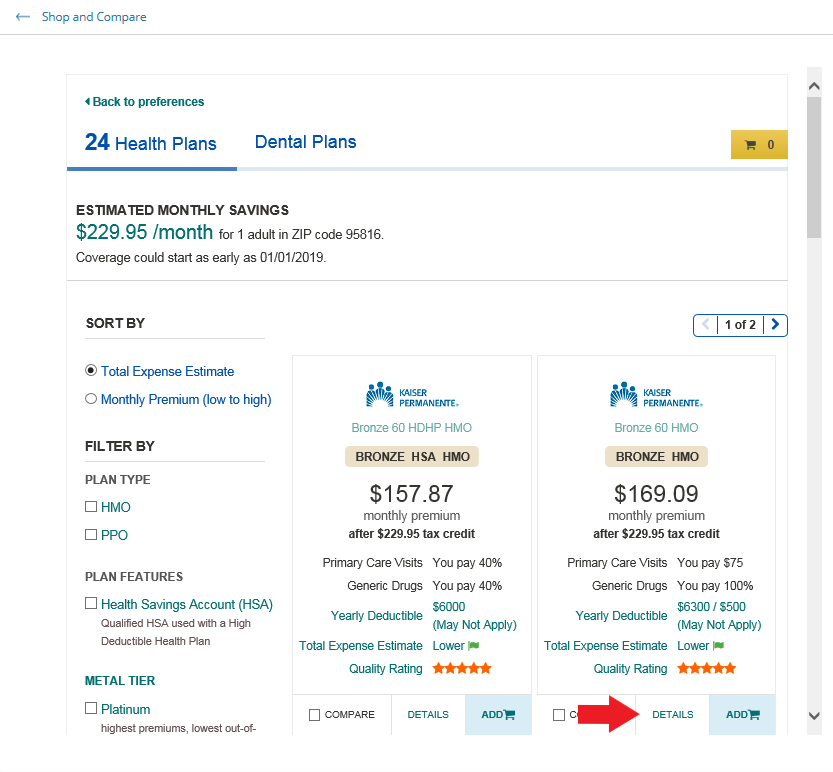833x772 pixels.
Task: Tick the Health Savings Account (HSA) filter
Action: [x=91, y=603]
